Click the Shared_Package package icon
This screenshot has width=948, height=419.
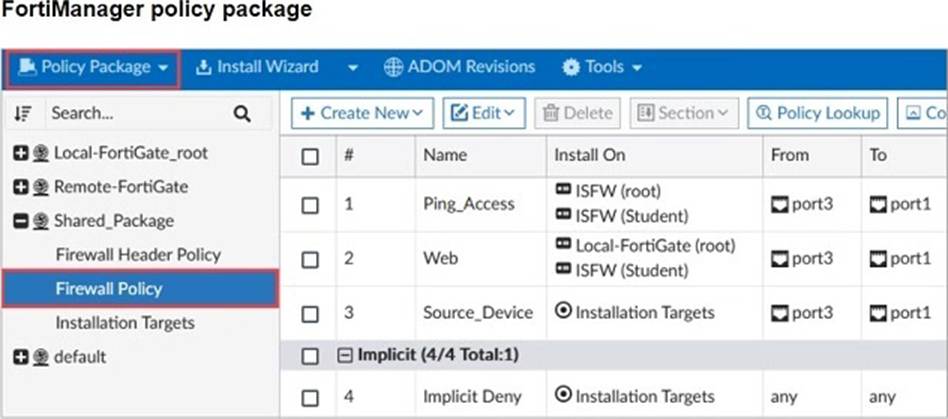click(x=41, y=221)
